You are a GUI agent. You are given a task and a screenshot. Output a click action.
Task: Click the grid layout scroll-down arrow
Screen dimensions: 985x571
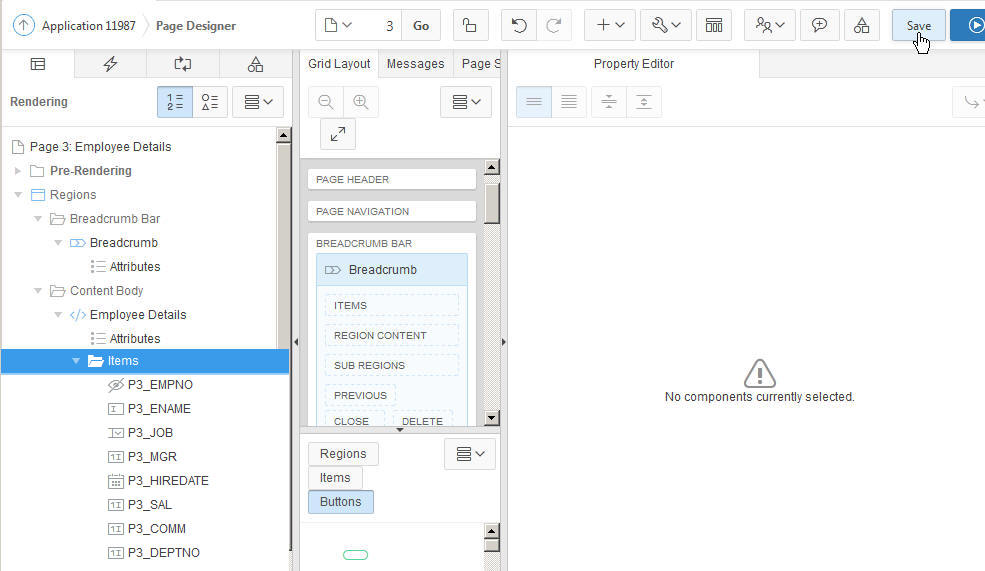(x=492, y=418)
